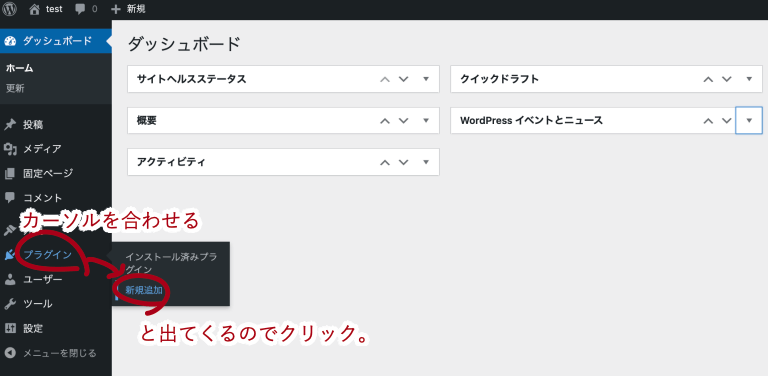Select インストール済みプラグイン in submenu
Screen dimensions: 768x376
click(x=171, y=263)
